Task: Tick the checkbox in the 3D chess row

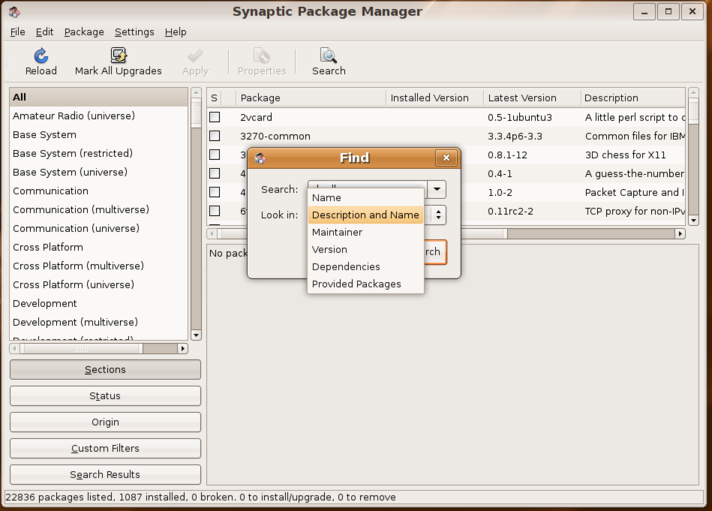Action: [x=214, y=154]
